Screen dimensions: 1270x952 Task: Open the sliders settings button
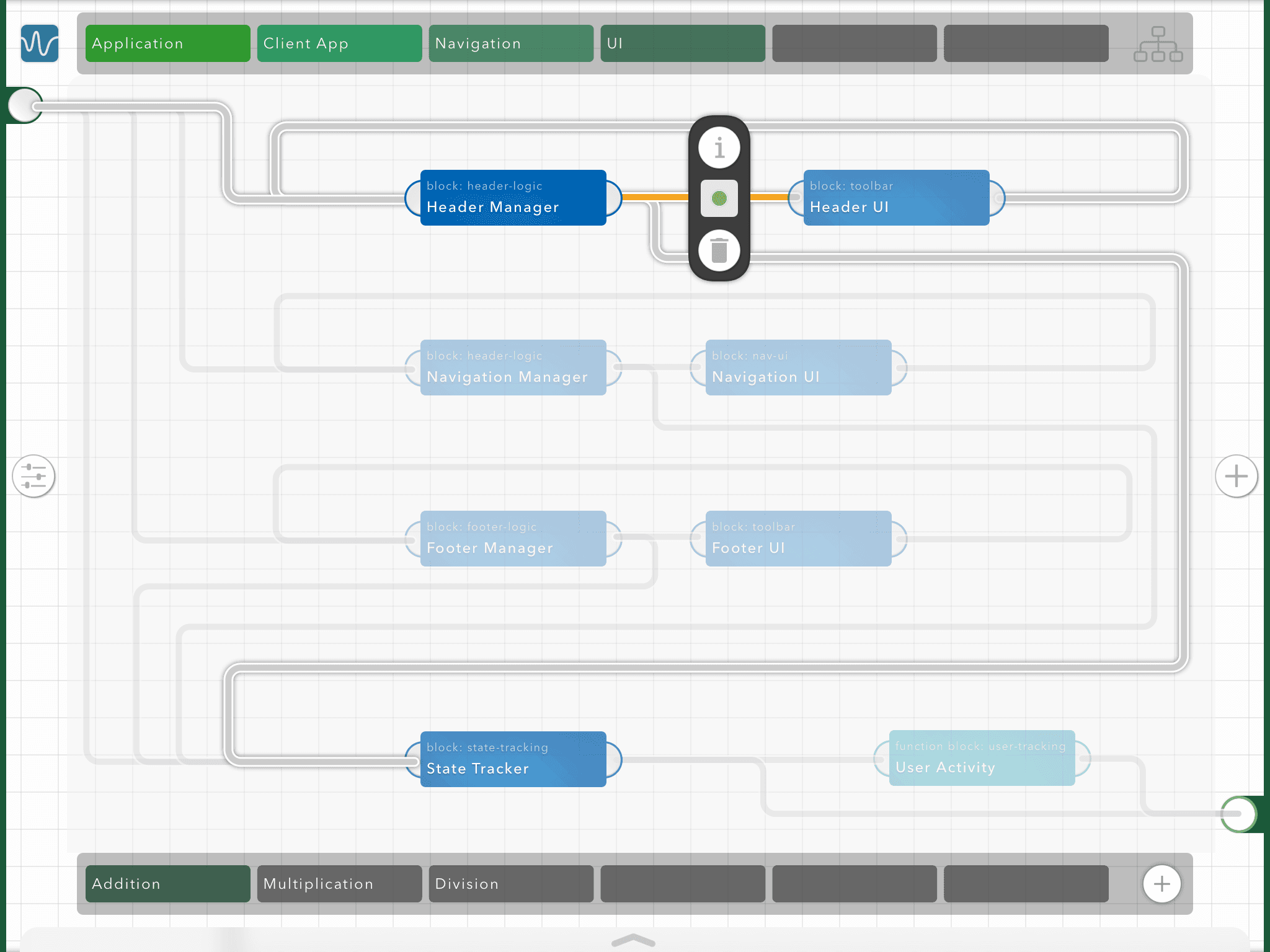pos(33,476)
